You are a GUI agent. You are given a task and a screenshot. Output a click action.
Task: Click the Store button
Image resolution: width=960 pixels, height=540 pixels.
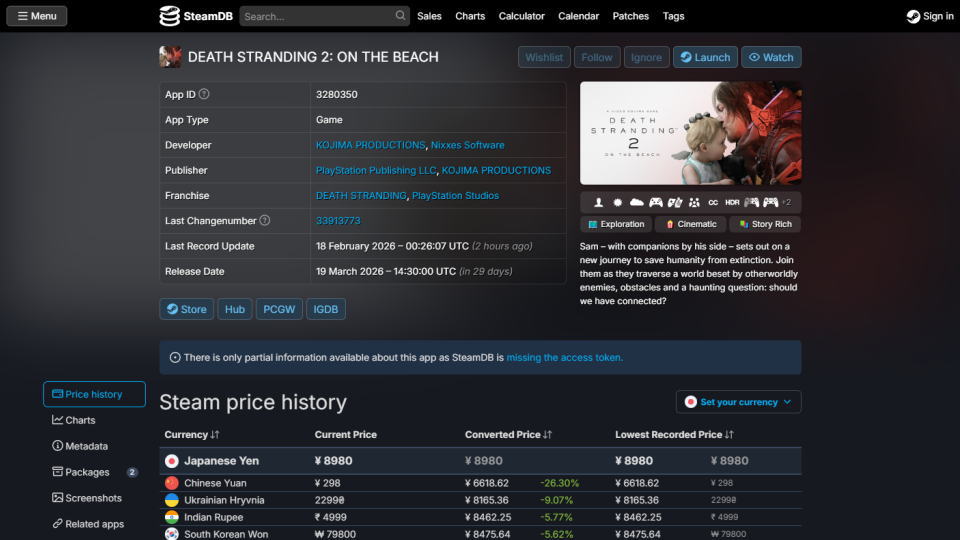coord(187,309)
